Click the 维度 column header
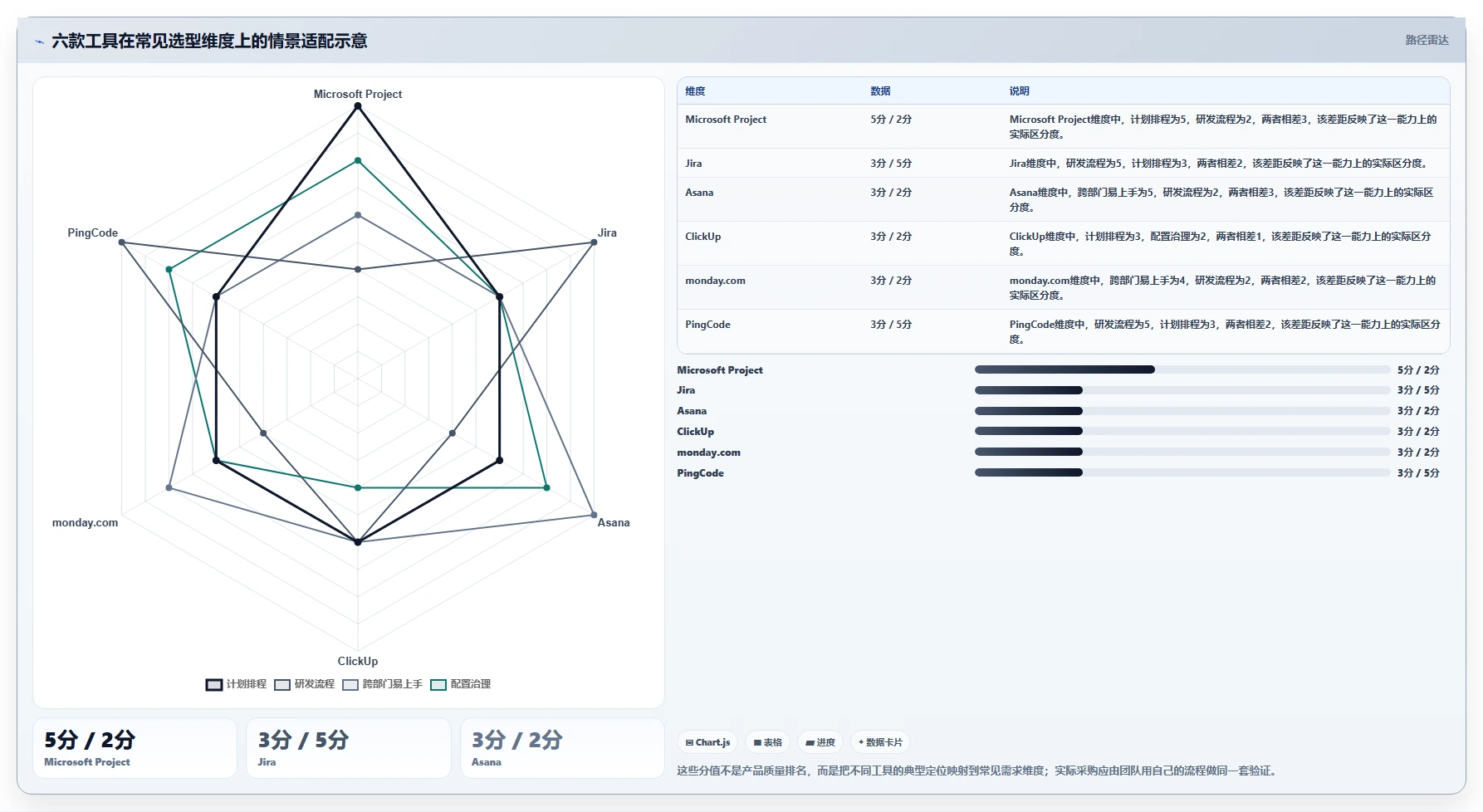The width and height of the screenshot is (1483, 812). click(695, 91)
